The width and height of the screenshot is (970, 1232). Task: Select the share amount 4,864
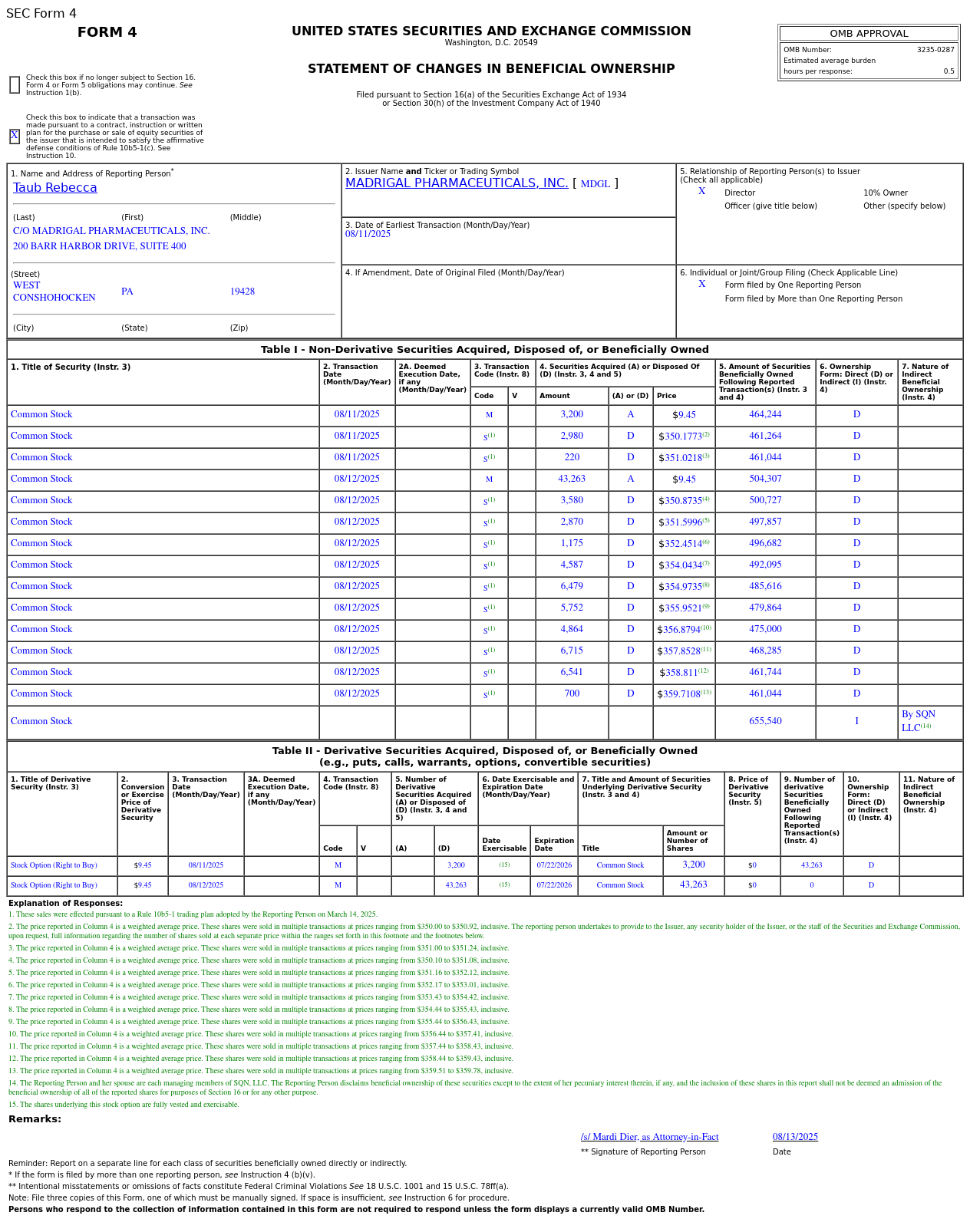pos(572,629)
